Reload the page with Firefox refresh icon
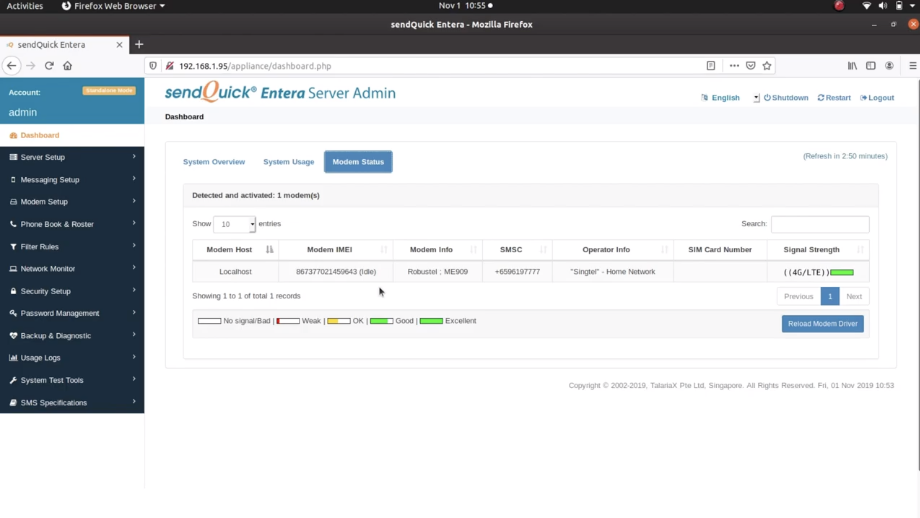 [49, 66]
